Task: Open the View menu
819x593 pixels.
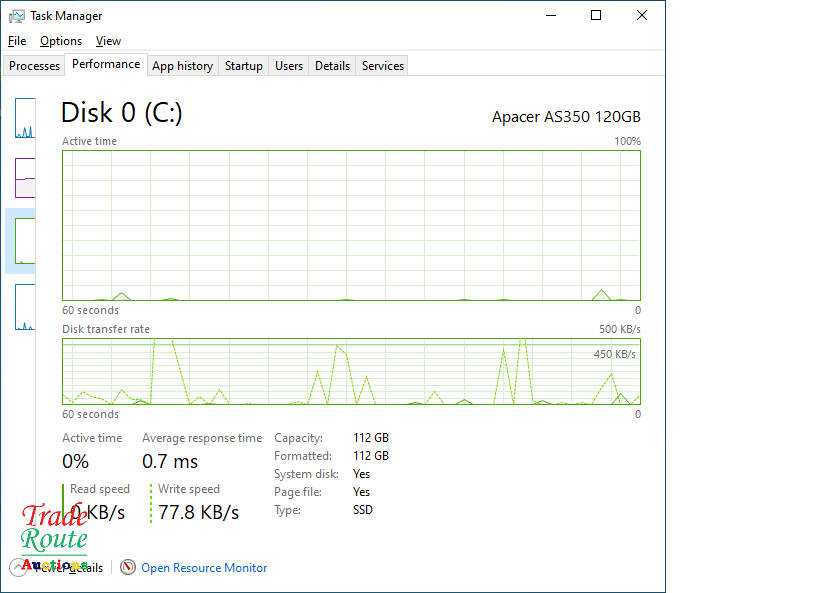Action: [108, 41]
